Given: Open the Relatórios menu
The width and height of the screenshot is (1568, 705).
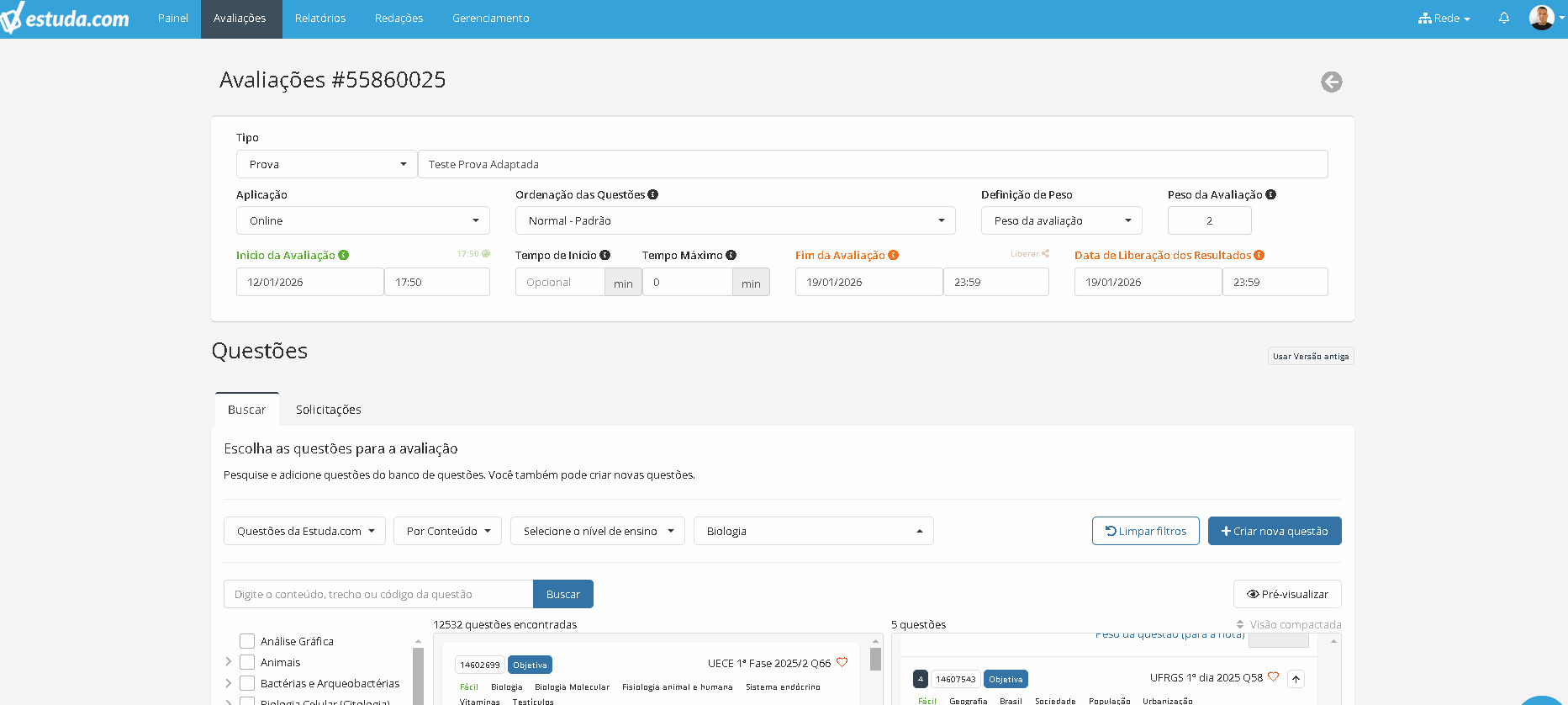Looking at the screenshot, I should 320,19.
